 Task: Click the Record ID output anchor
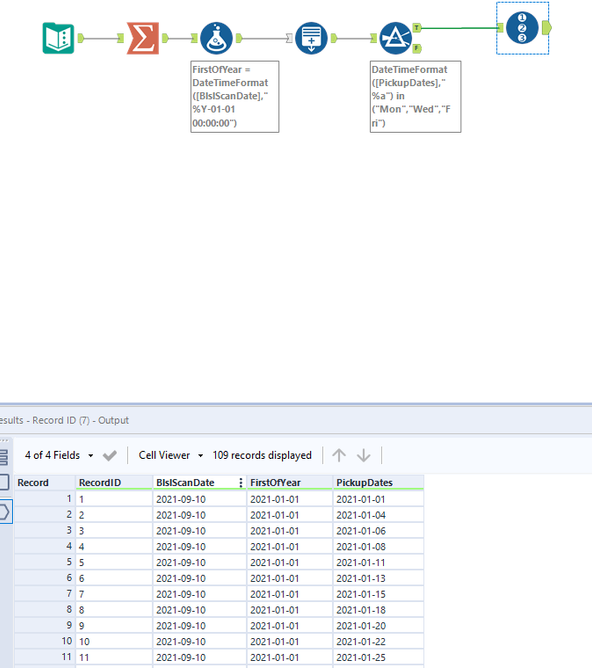click(x=547, y=28)
